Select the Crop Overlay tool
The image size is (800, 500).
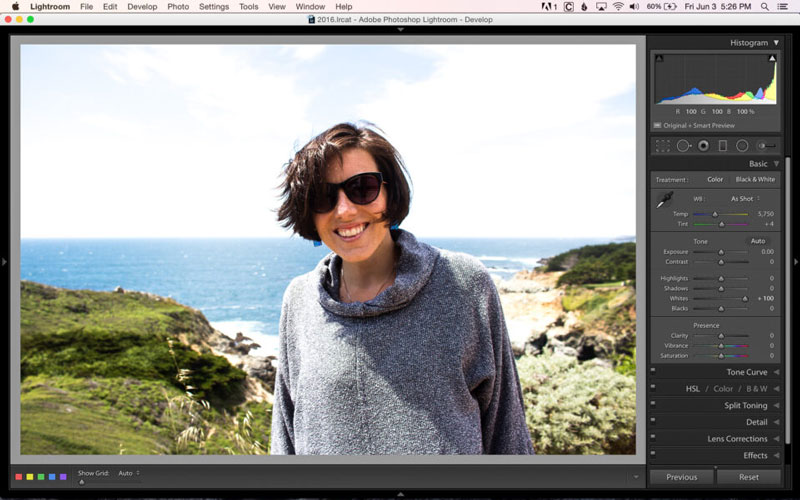662,146
